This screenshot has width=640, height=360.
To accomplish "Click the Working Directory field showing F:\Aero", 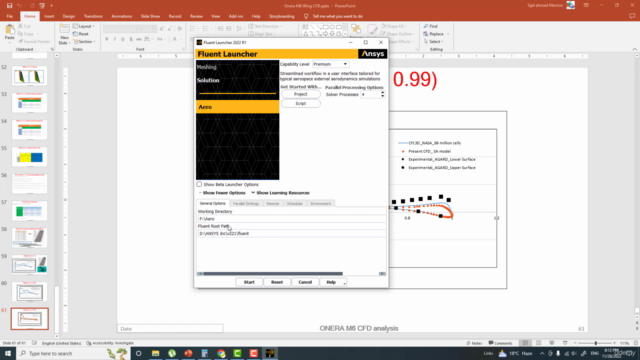I will pos(291,219).
